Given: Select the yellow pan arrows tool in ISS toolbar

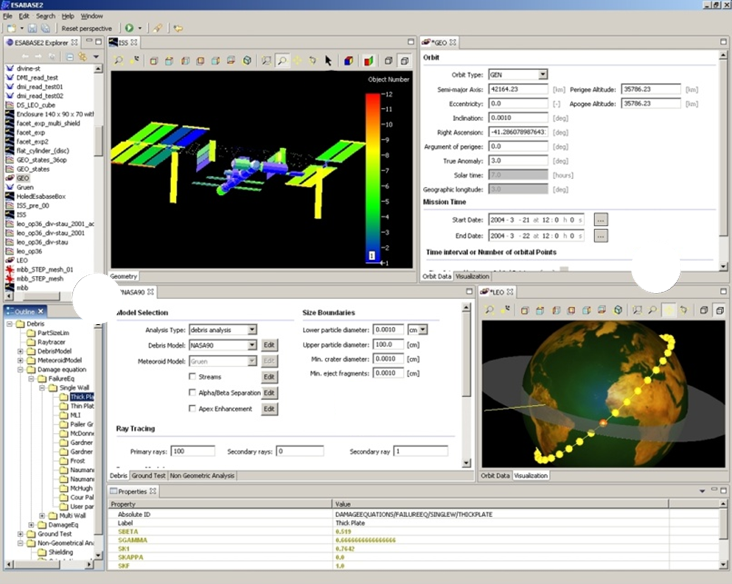Looking at the screenshot, I should (x=297, y=61).
